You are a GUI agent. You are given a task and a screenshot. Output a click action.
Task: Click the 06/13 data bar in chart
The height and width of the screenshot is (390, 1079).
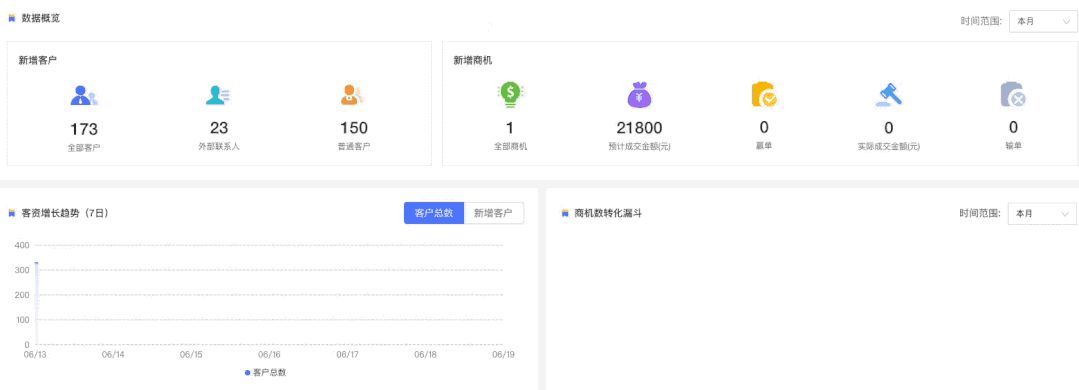(x=36, y=303)
